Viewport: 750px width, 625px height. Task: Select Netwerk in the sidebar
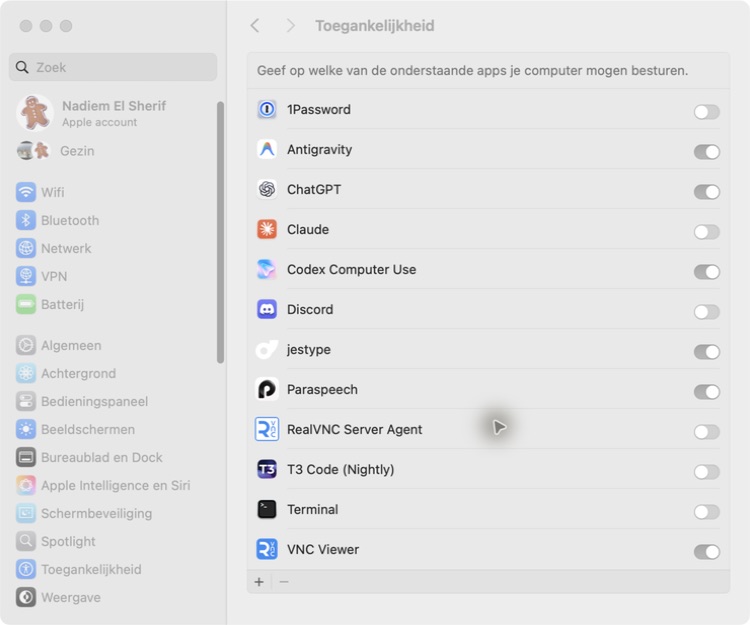tap(113, 248)
